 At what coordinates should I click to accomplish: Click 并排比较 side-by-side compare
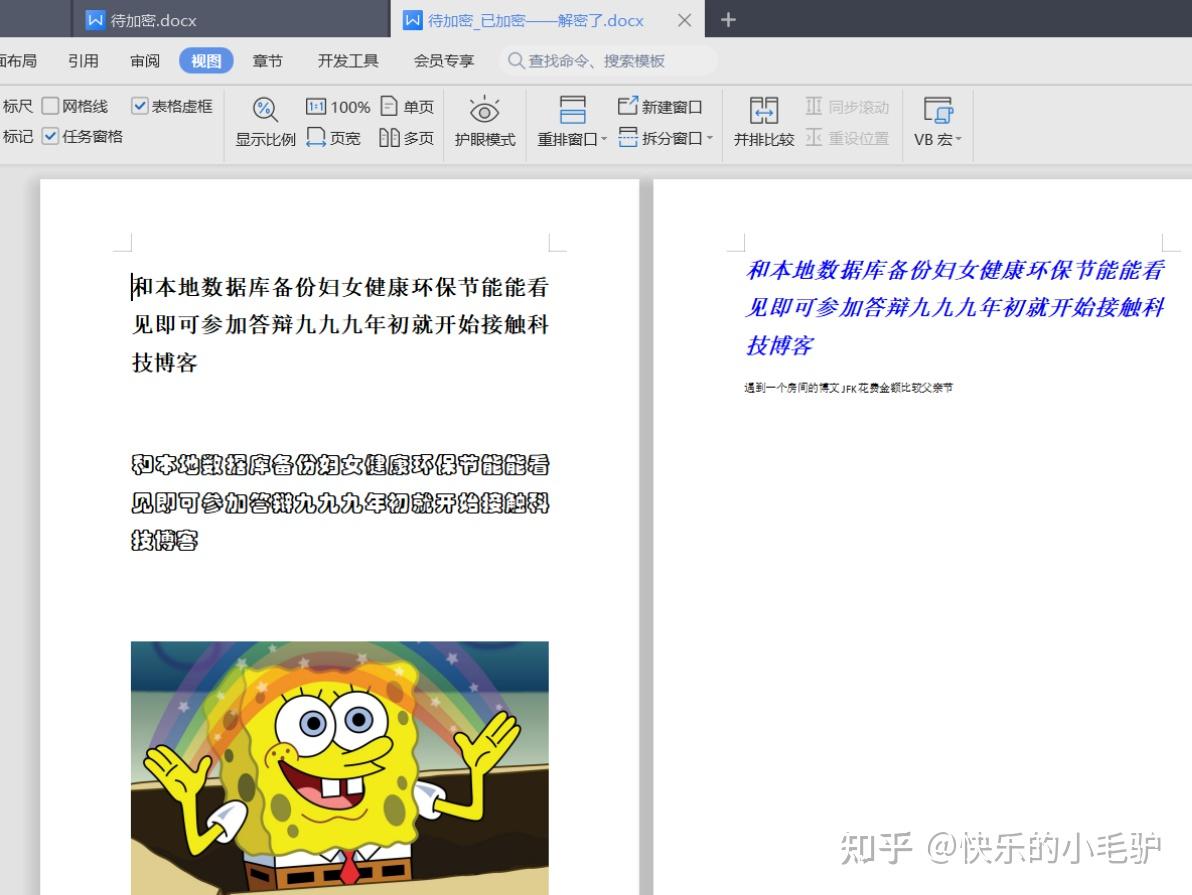[763, 120]
